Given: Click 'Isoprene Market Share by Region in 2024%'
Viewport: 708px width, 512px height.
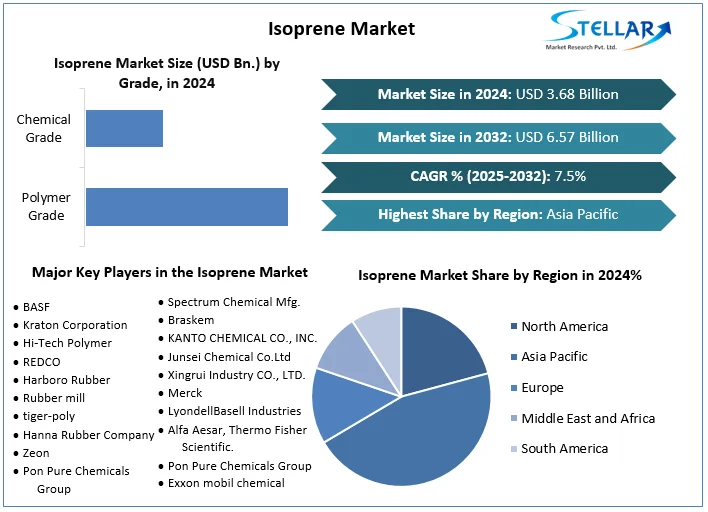Looking at the screenshot, I should point(500,275).
